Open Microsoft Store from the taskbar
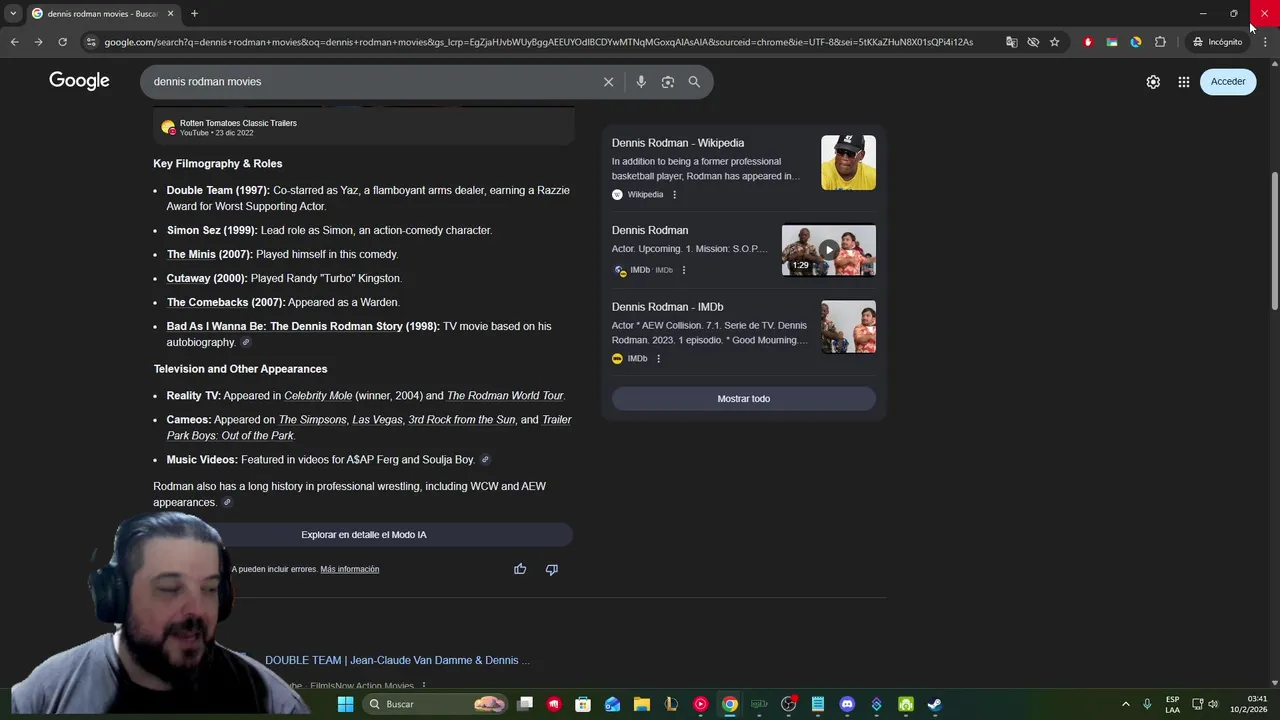This screenshot has width=1280, height=720. click(583, 704)
